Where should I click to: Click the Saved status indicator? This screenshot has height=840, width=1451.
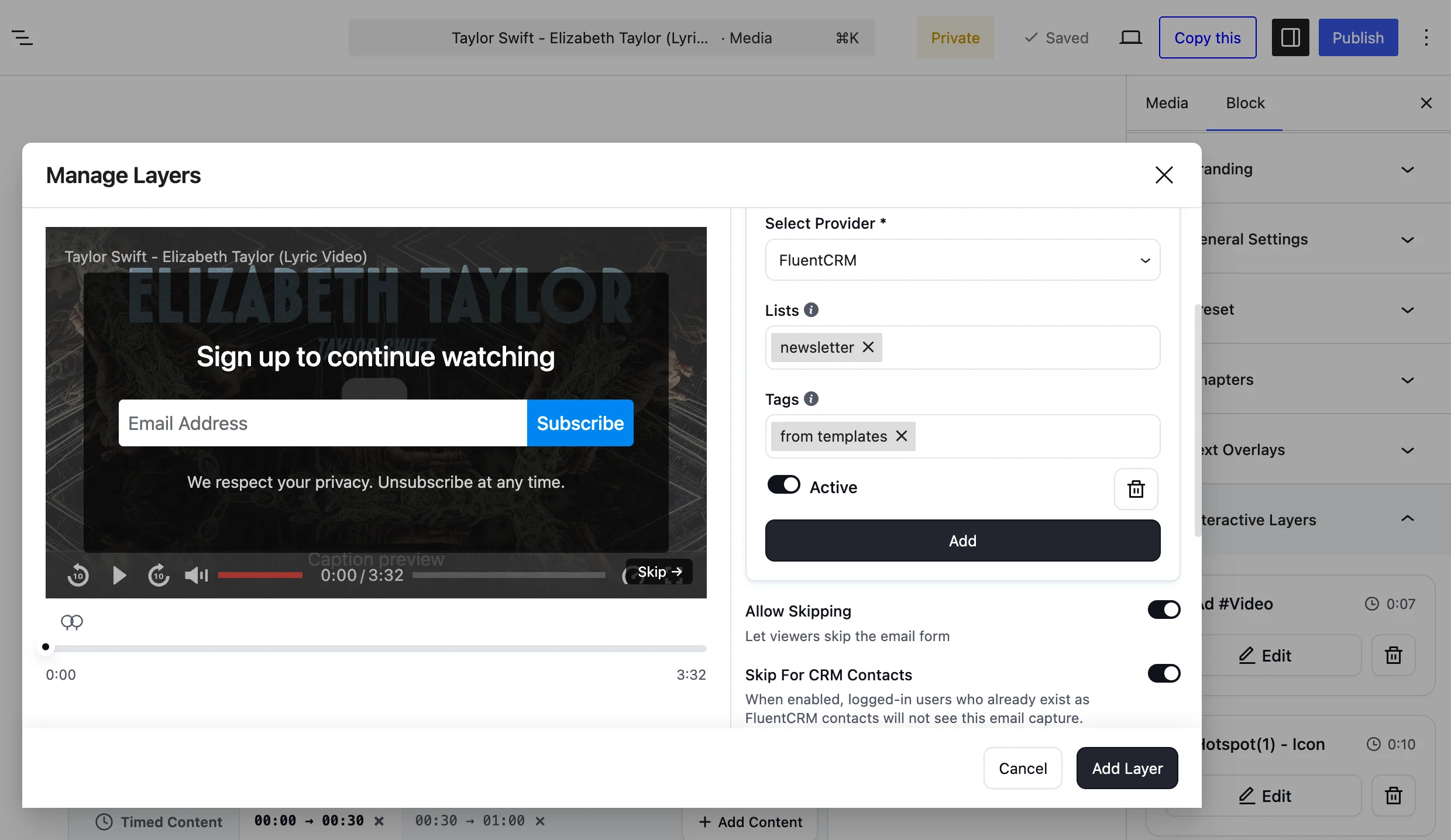click(1057, 38)
